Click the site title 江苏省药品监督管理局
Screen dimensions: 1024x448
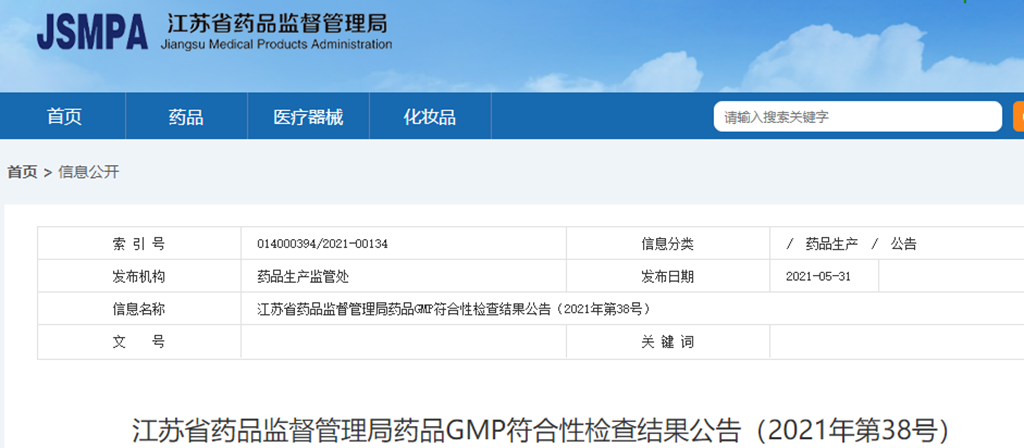pos(278,24)
